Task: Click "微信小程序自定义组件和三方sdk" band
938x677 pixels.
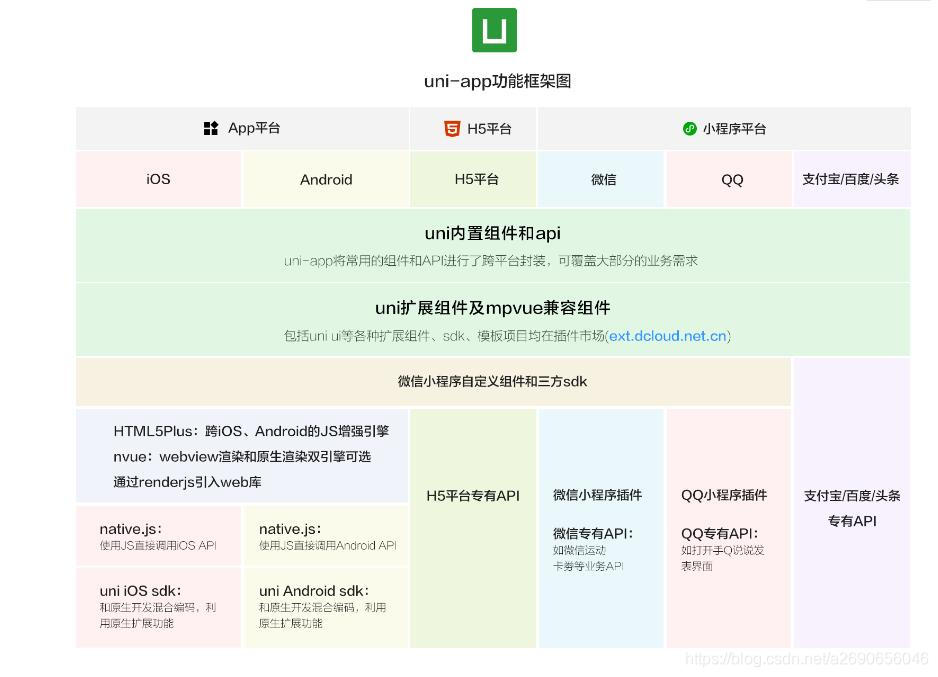Action: (433, 382)
